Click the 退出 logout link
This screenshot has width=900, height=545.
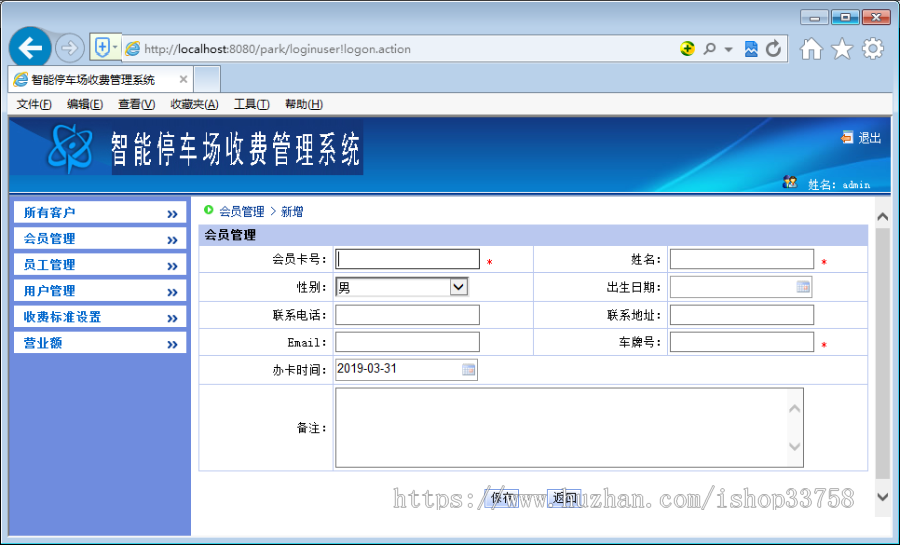click(x=869, y=138)
